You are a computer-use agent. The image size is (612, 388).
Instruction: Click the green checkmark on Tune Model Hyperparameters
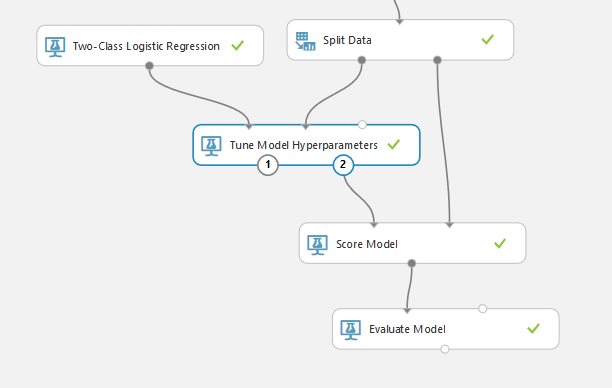point(393,144)
